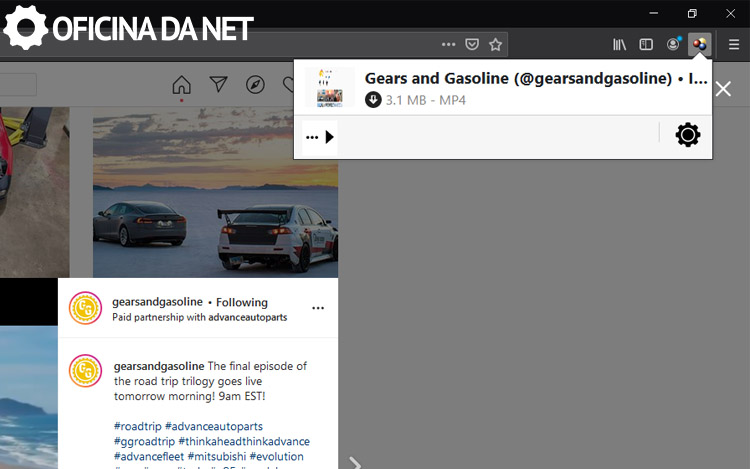Open the Firefox hamburger menu
The image size is (750, 469).
734,44
